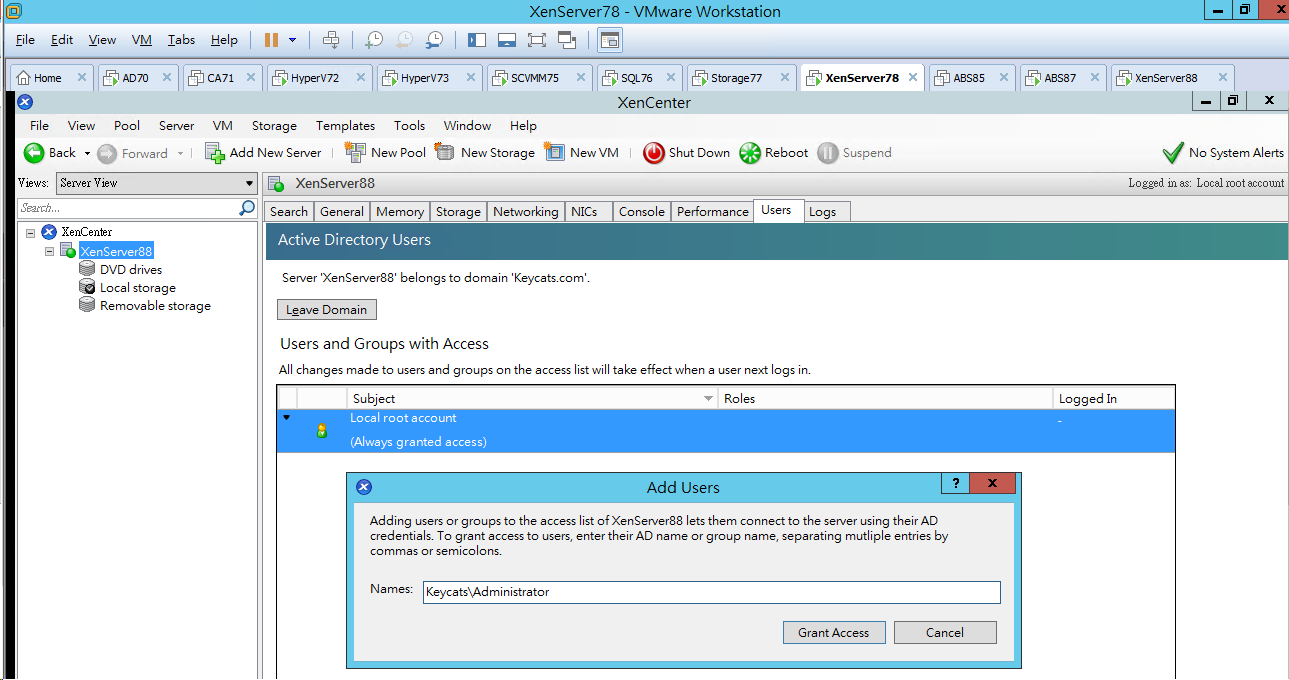
Task: Switch to the Console tab
Action: click(x=642, y=212)
